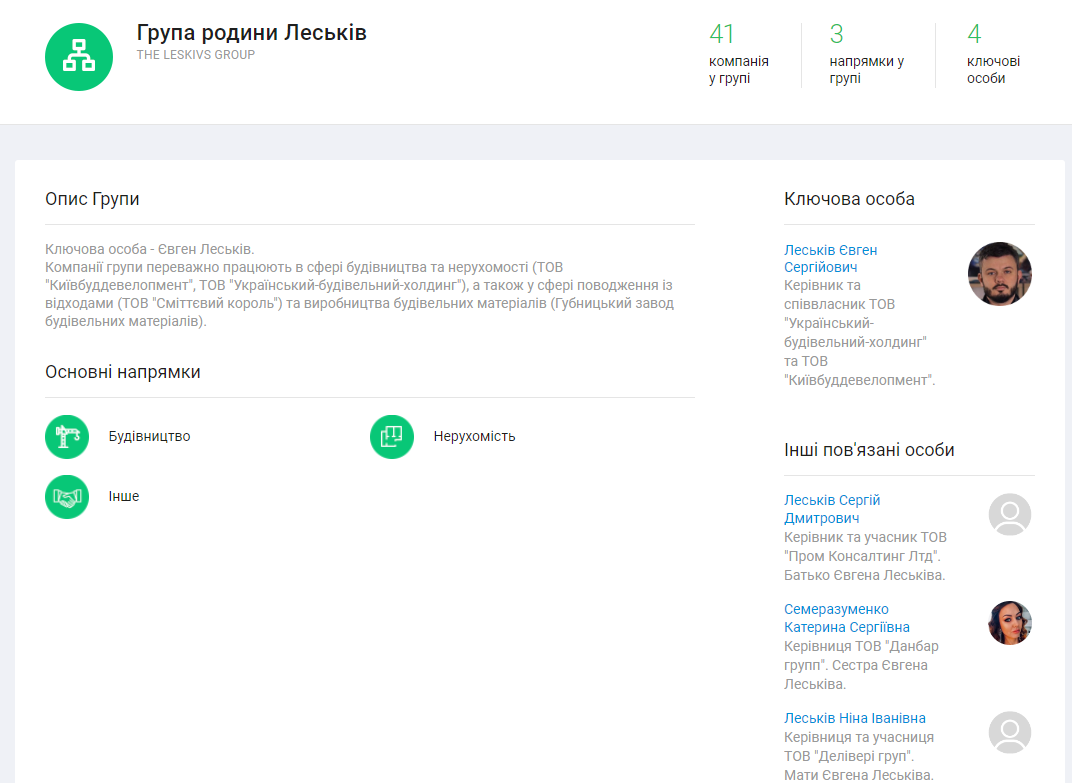Open Леськів Євген Сергійович profile link
The image size is (1072, 783).
[831, 258]
